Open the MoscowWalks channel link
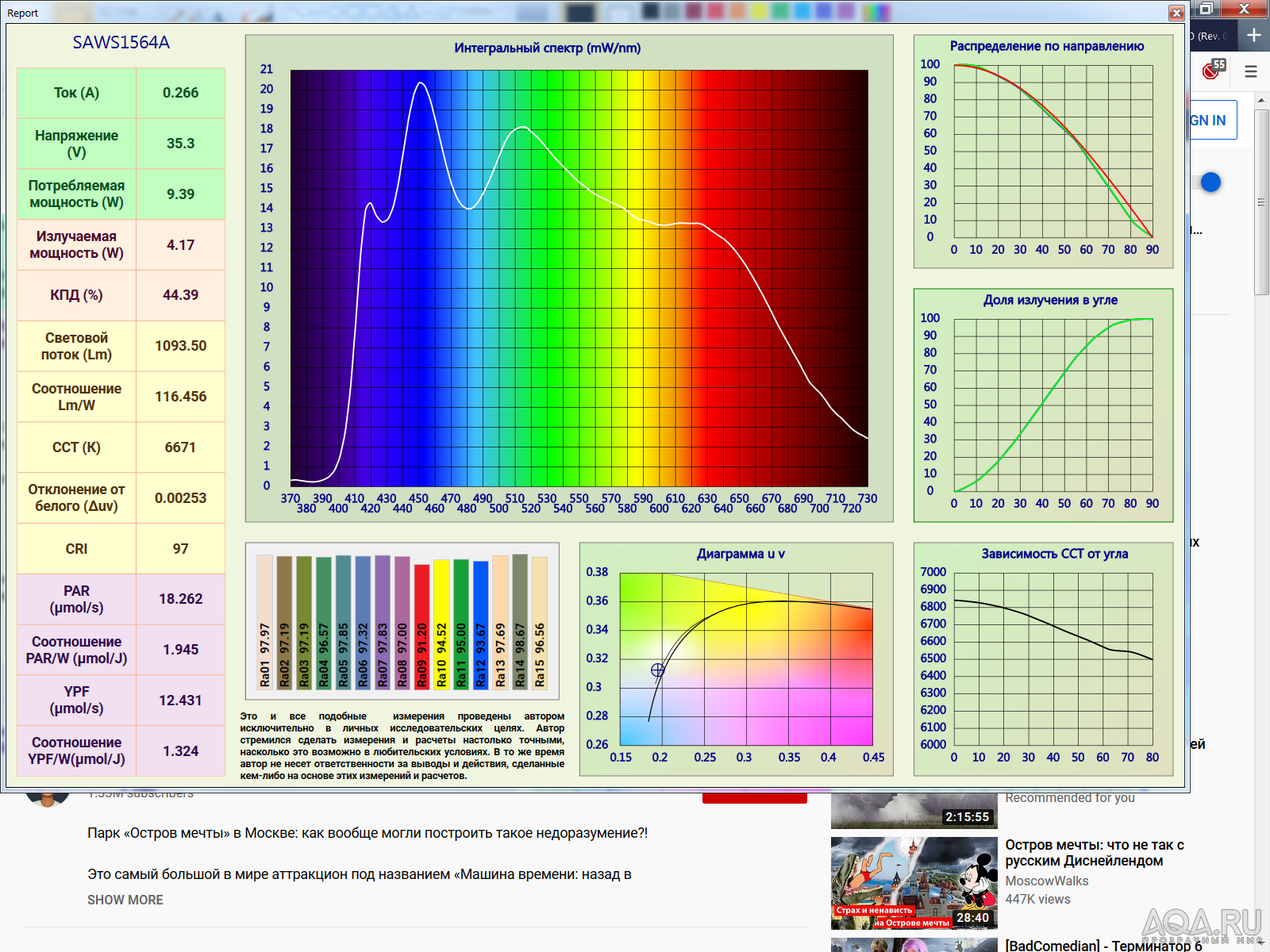Screen dimensions: 1270x952 pyautogui.click(x=1046, y=881)
